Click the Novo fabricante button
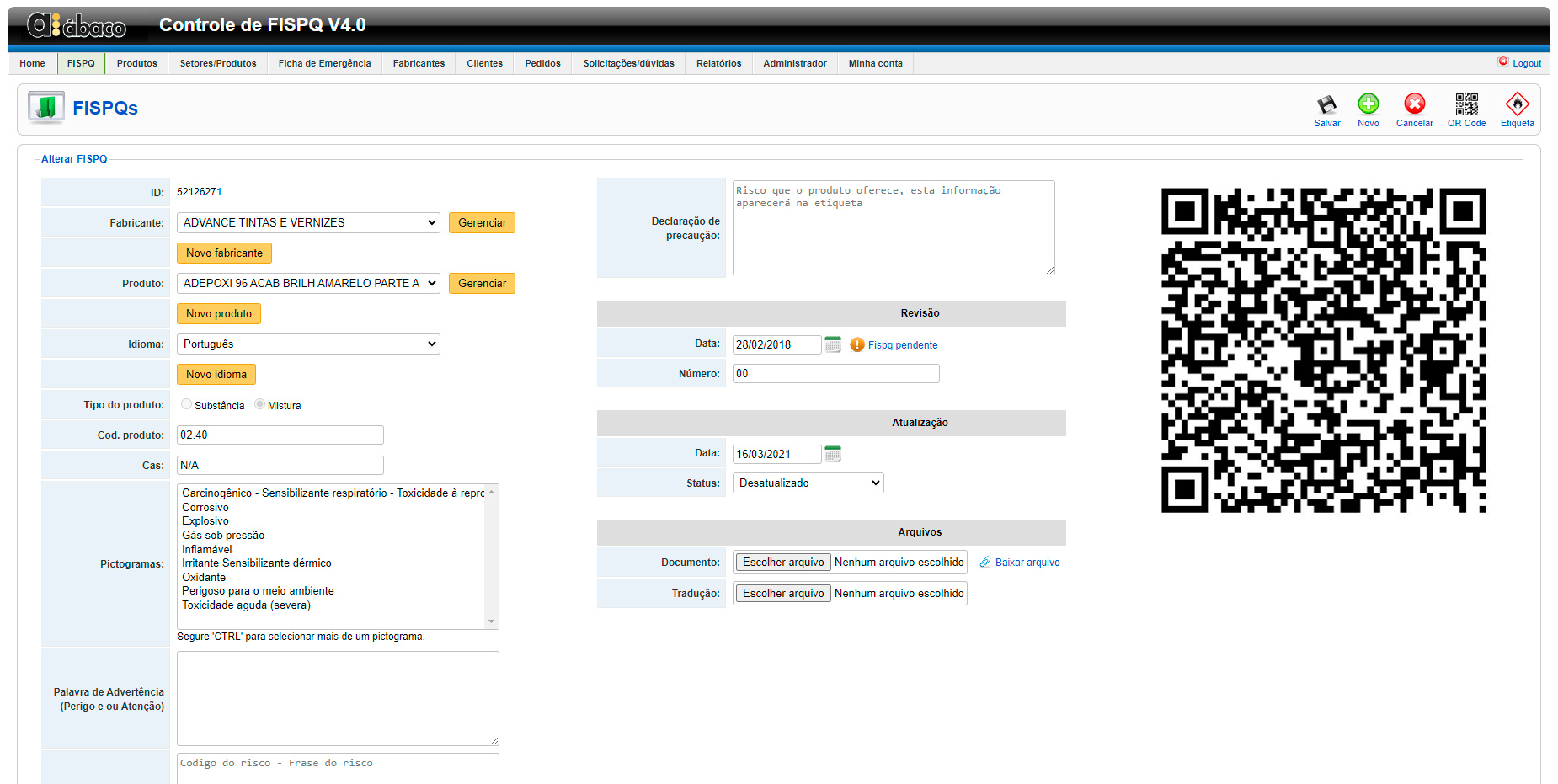The width and height of the screenshot is (1558, 784). pyautogui.click(x=224, y=253)
